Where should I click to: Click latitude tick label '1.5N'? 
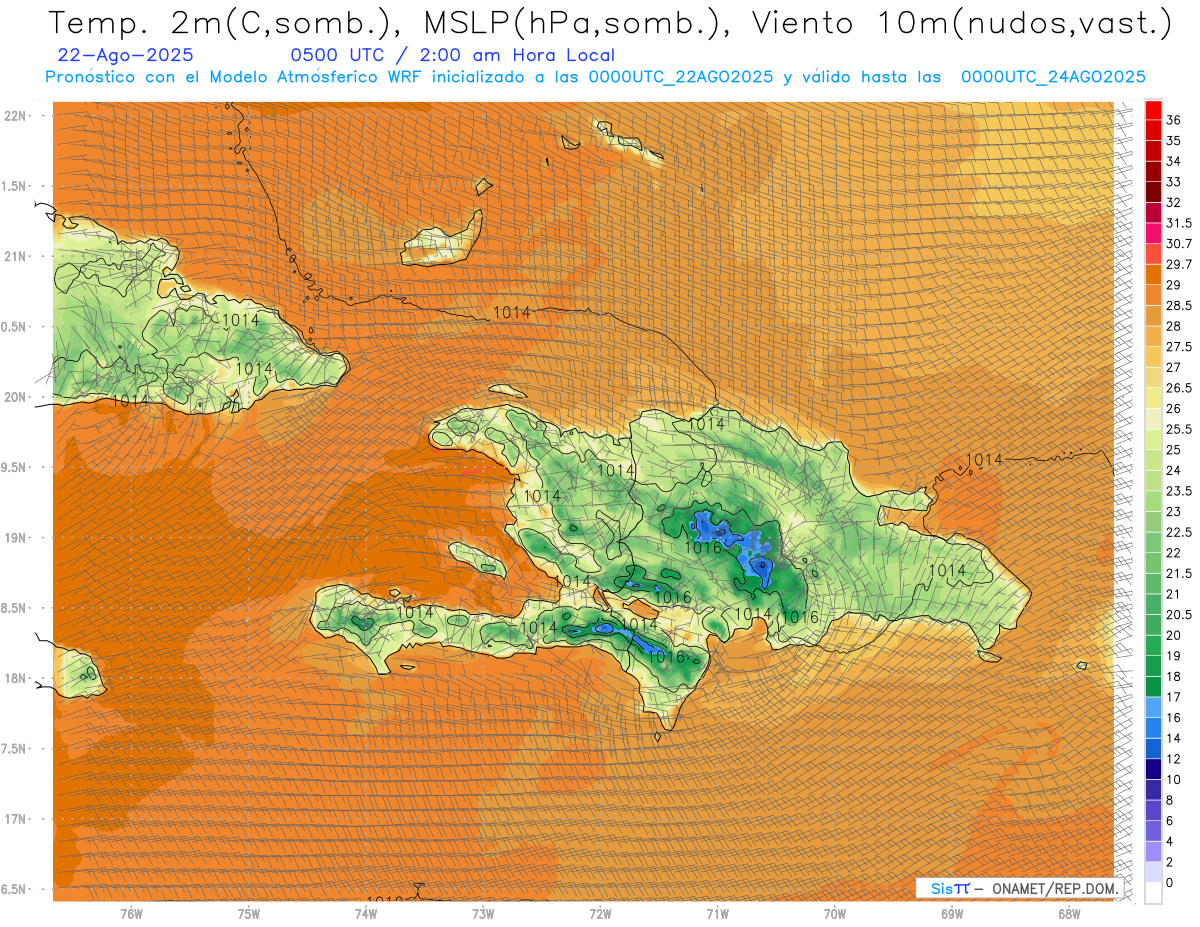13,186
